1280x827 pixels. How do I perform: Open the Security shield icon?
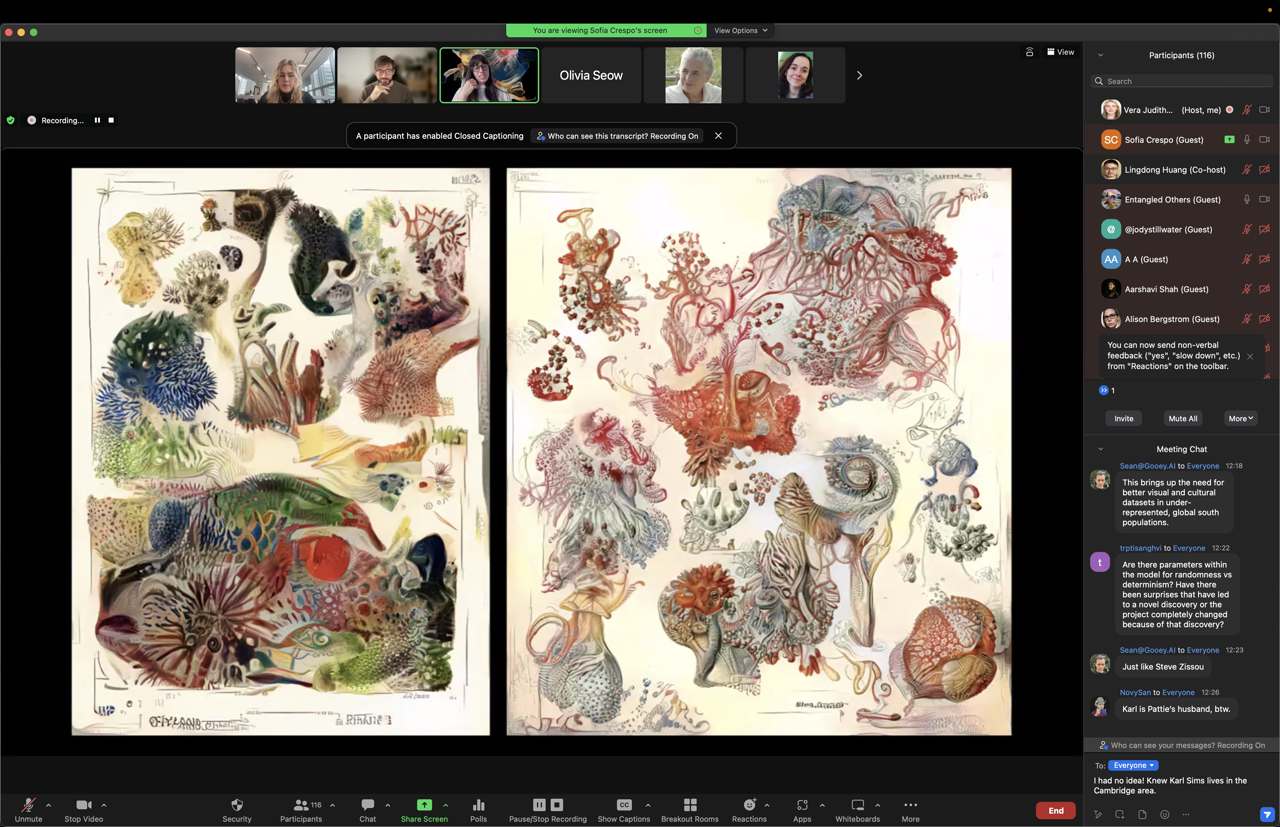tap(237, 806)
